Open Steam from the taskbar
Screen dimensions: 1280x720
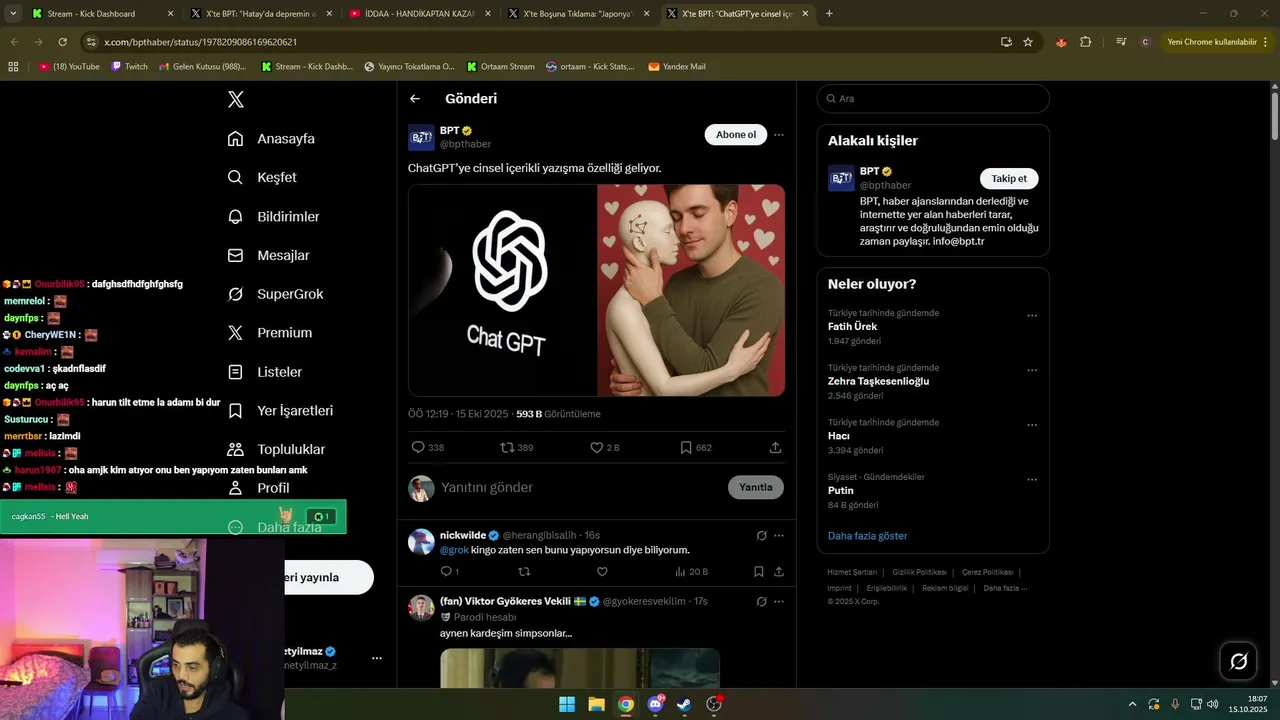pos(684,704)
